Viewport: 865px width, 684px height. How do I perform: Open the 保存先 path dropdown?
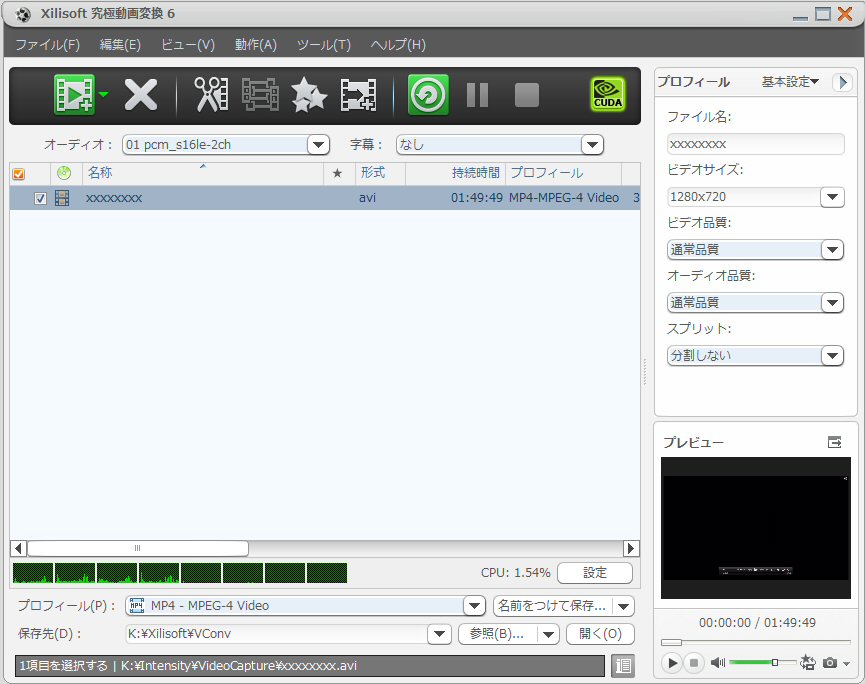(440, 634)
